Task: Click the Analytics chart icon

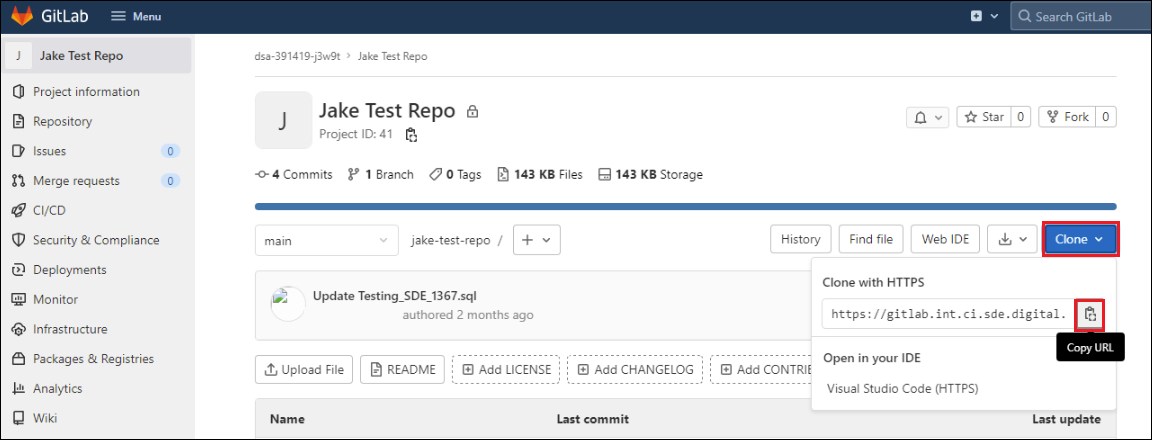Action: (x=19, y=389)
